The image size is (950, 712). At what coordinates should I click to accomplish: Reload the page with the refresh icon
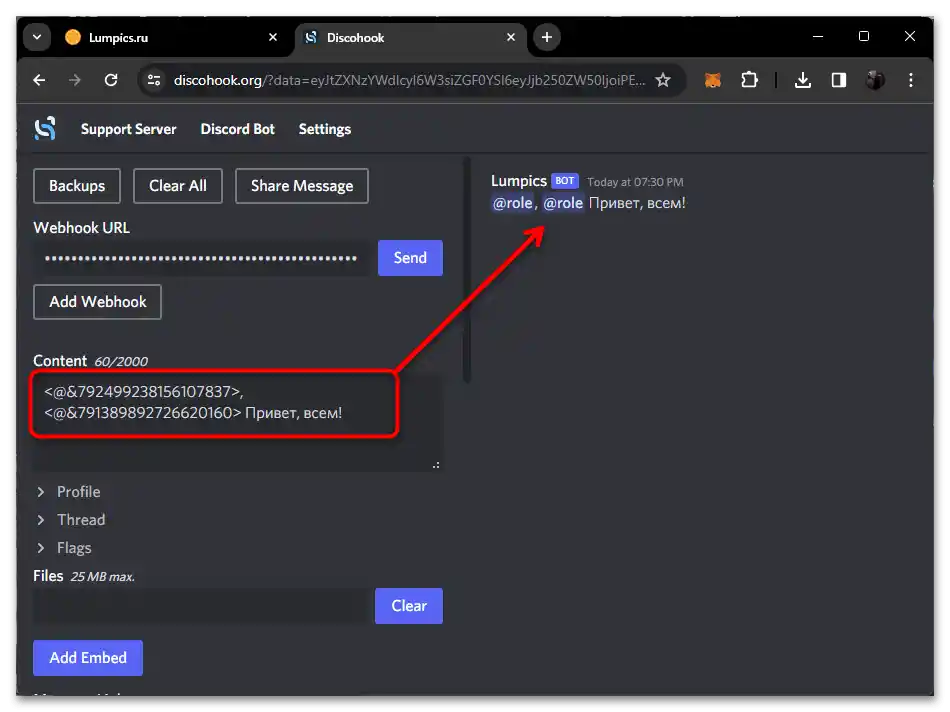[111, 78]
